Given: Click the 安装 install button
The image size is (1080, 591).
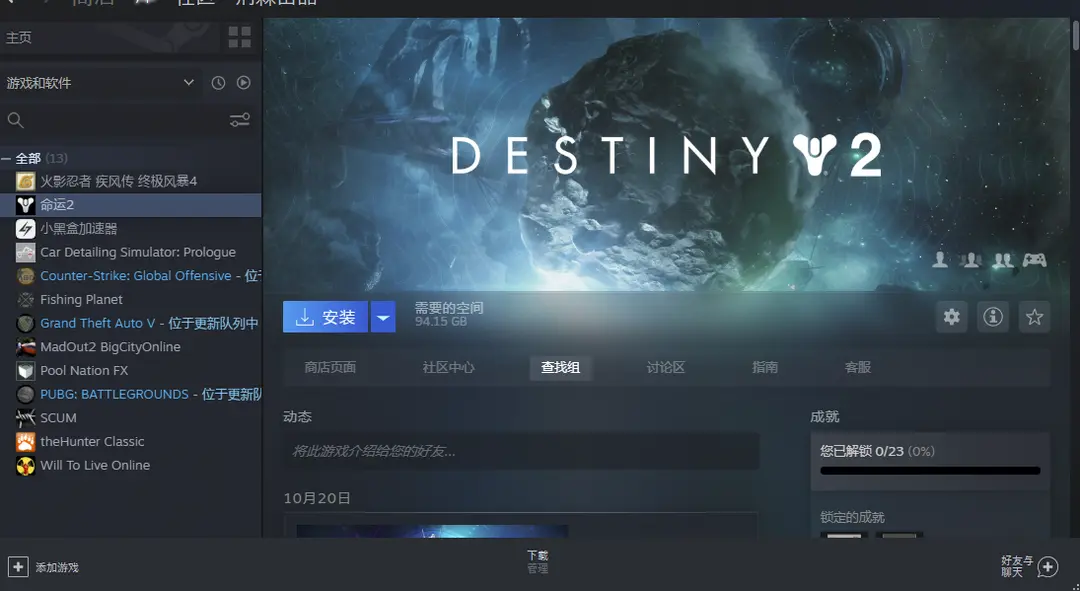Looking at the screenshot, I should click(325, 317).
